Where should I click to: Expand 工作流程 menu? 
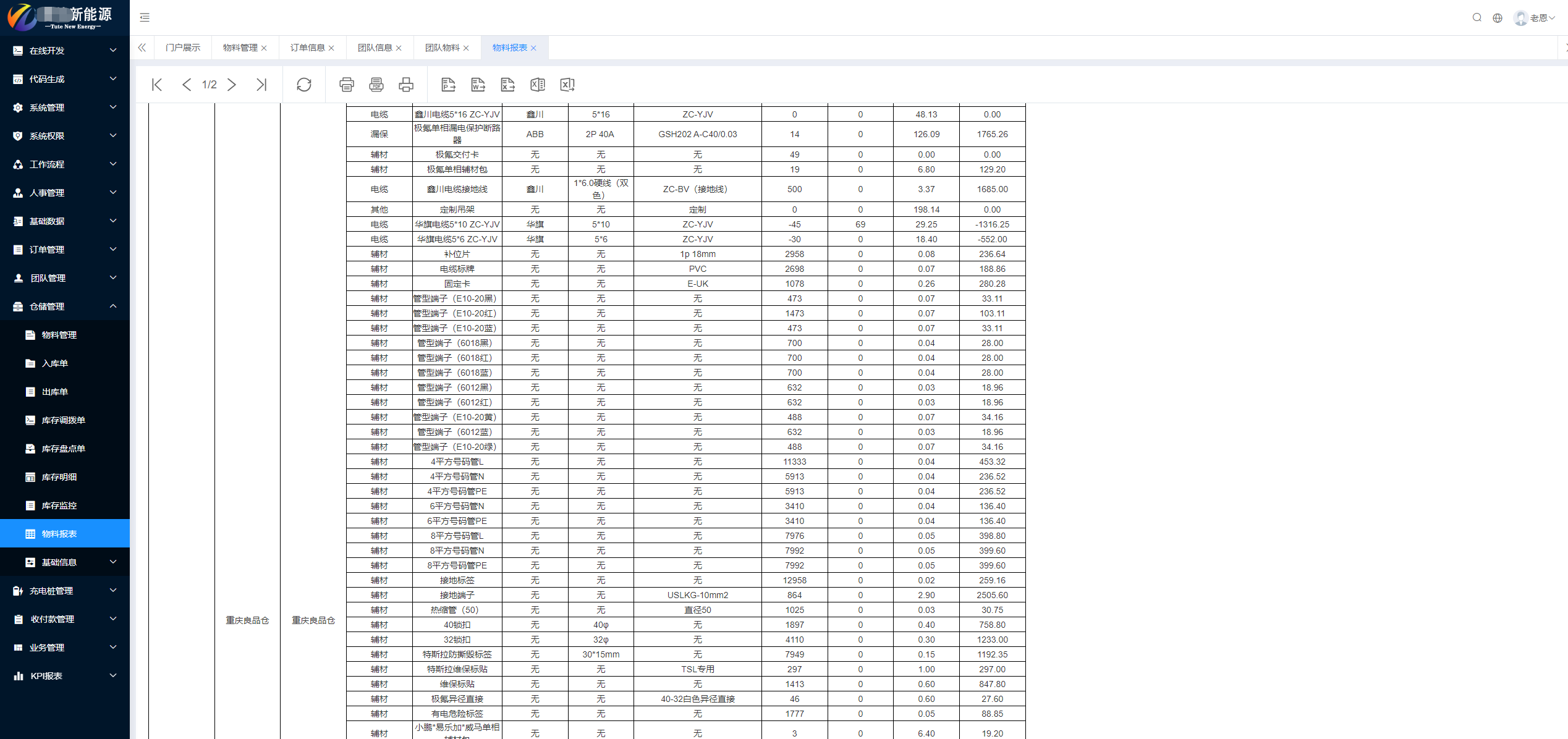point(65,164)
